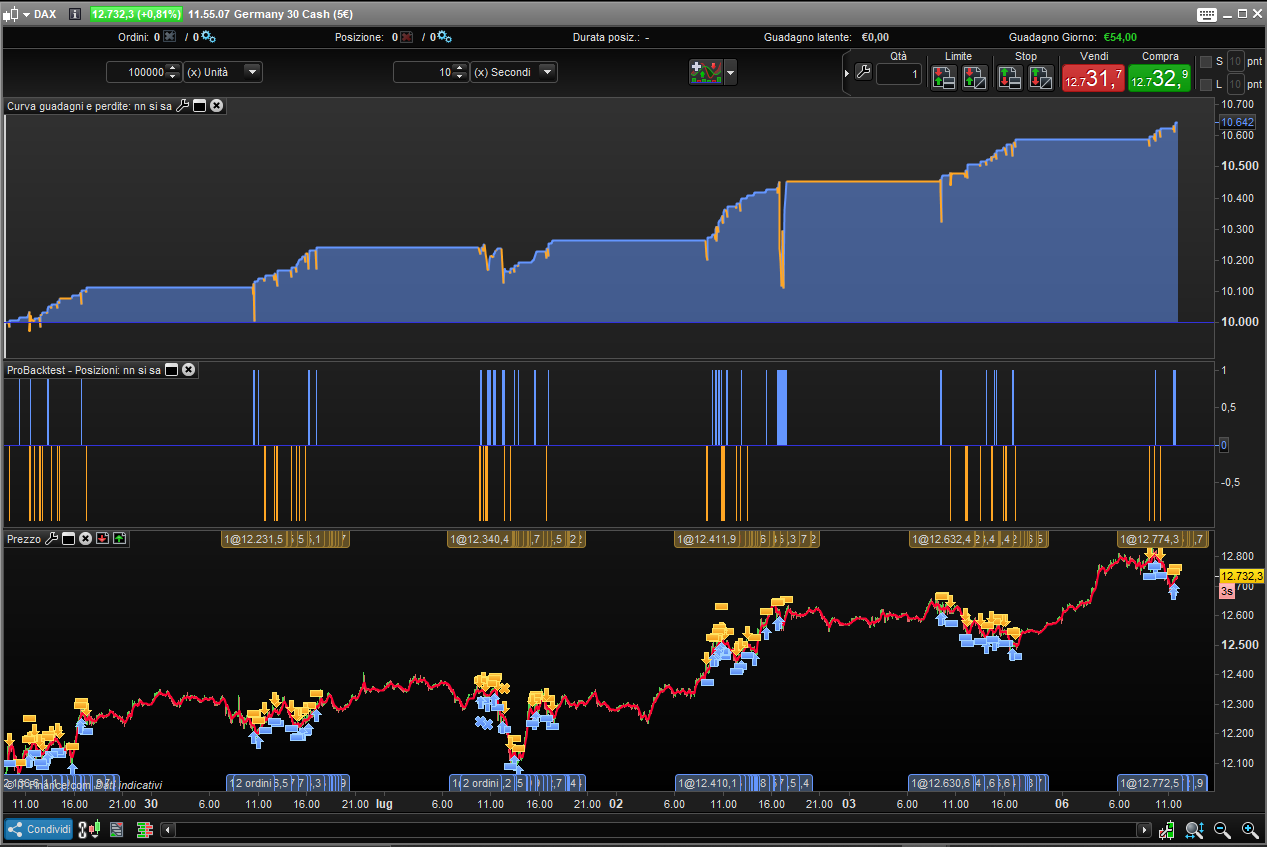Viewport: 1267px width, 847px height.
Task: Click the S points input field
Action: click(1236, 62)
